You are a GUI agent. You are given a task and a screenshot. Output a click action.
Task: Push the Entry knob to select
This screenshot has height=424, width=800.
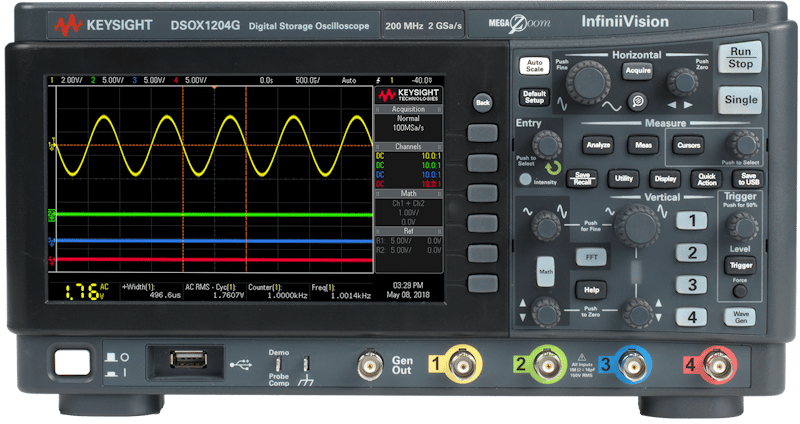tap(547, 144)
